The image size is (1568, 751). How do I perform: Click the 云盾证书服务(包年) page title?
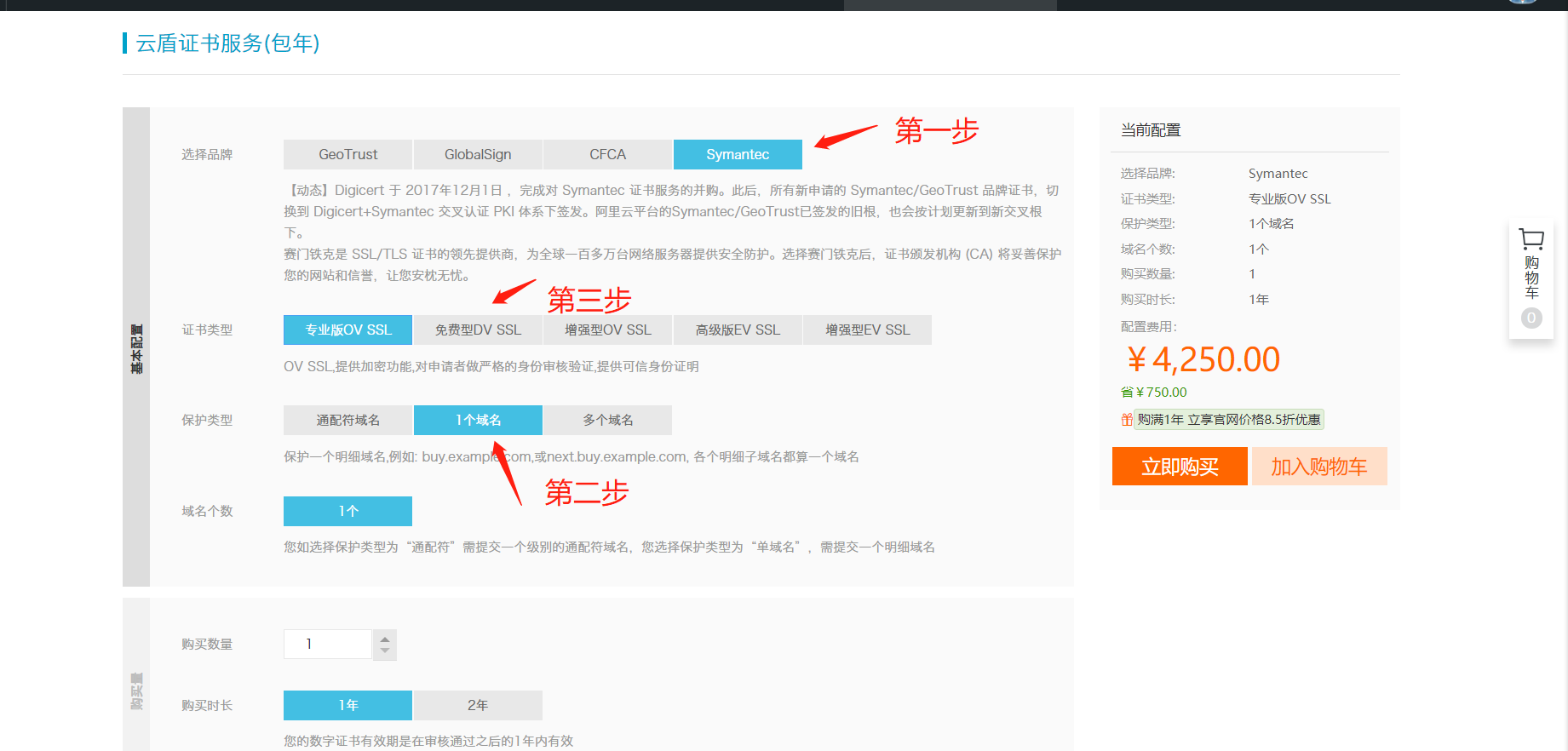(227, 43)
